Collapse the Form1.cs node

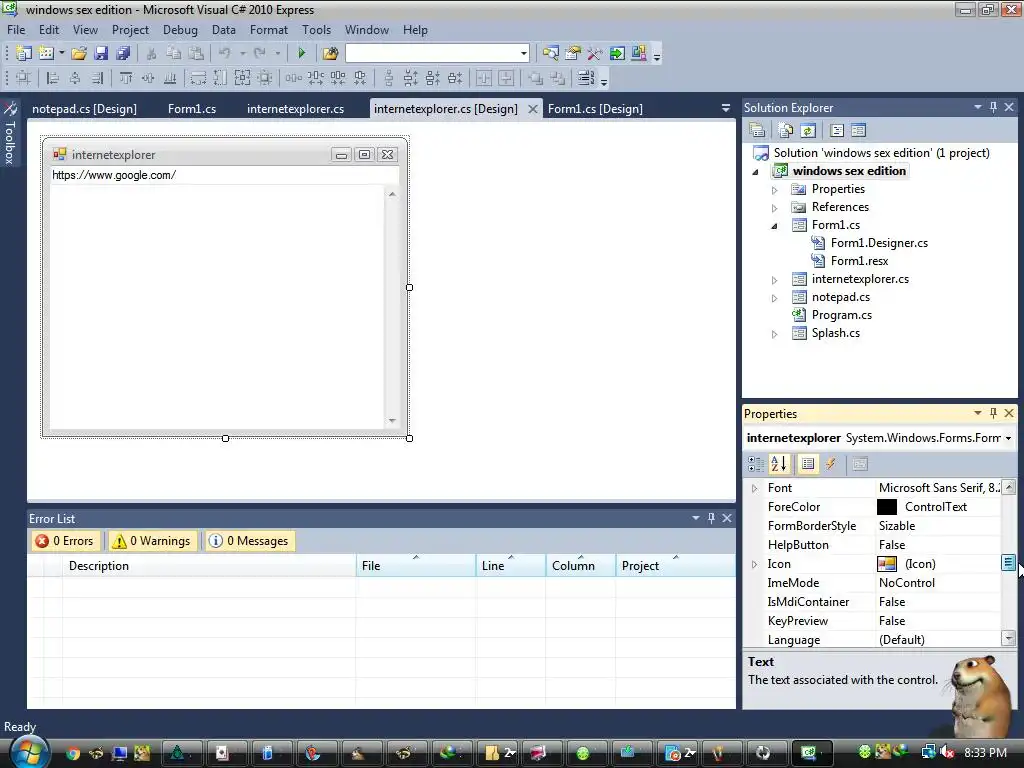click(775, 226)
